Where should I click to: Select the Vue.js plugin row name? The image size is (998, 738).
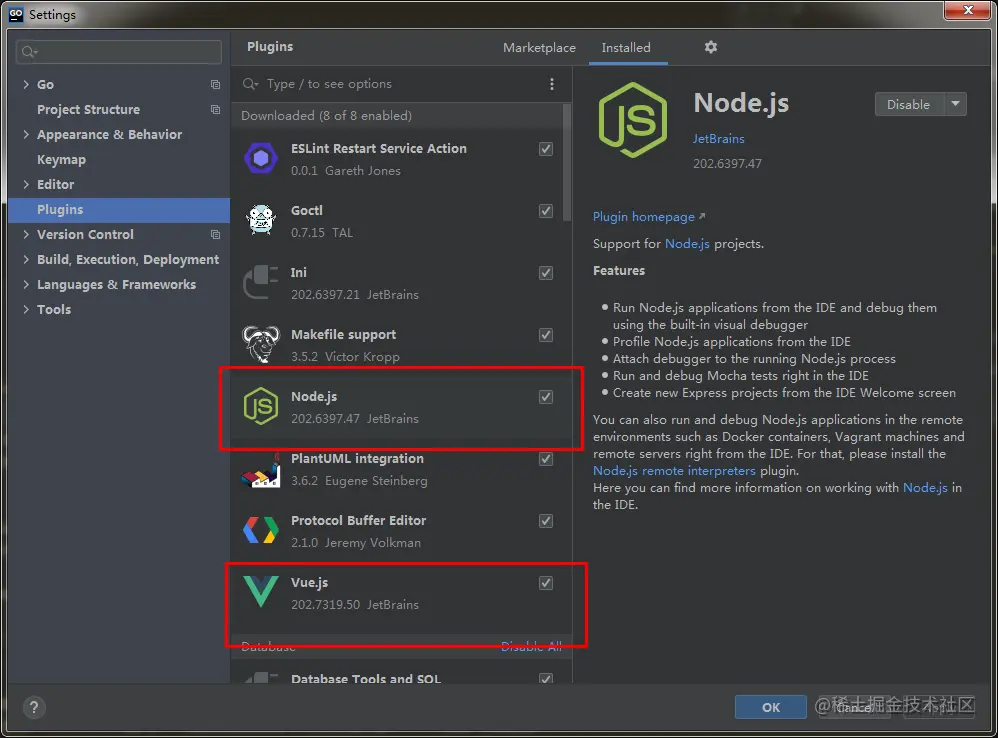pyautogui.click(x=309, y=583)
